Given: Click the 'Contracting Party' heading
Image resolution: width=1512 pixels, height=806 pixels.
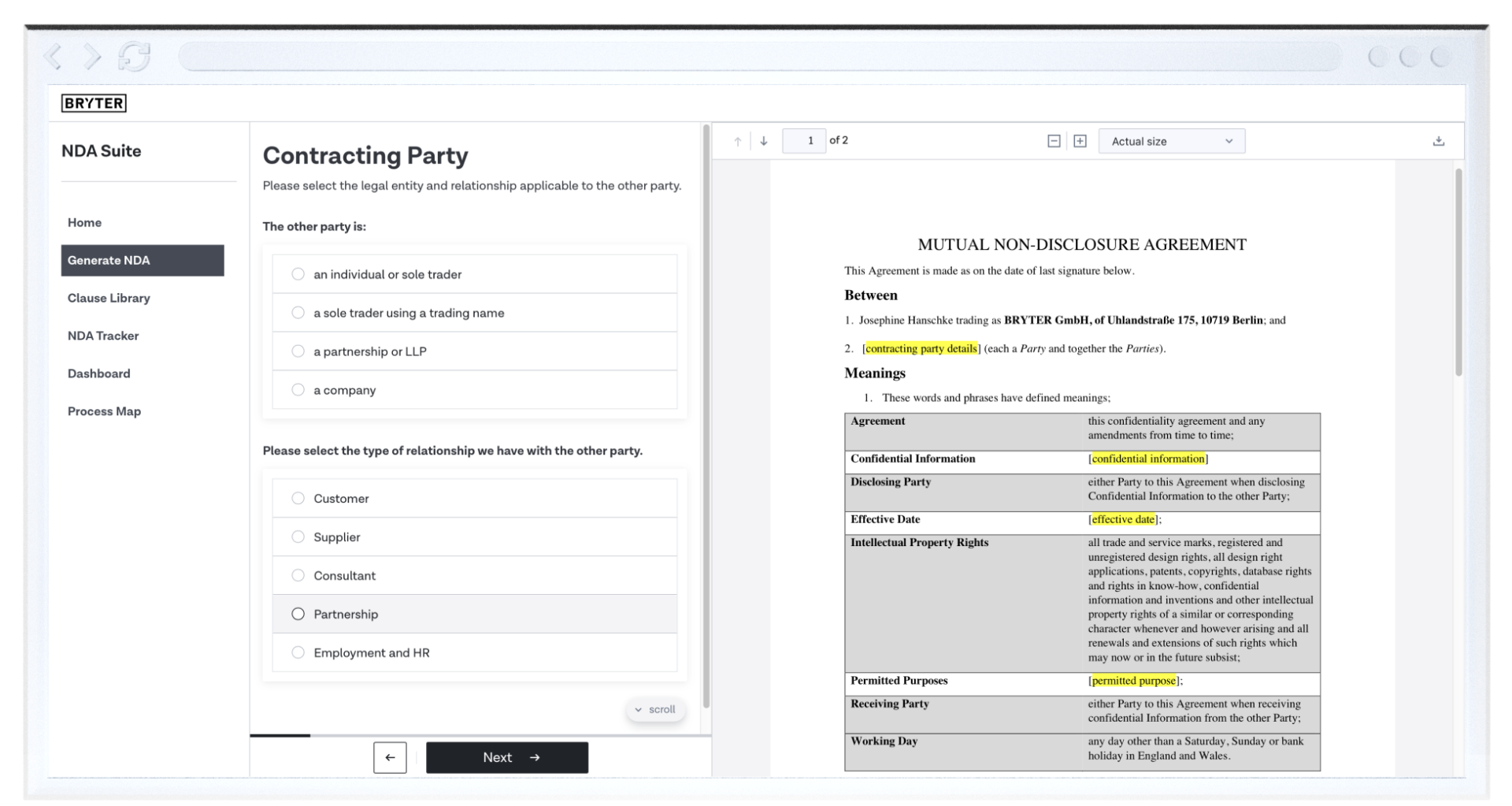Looking at the screenshot, I should tap(365, 155).
